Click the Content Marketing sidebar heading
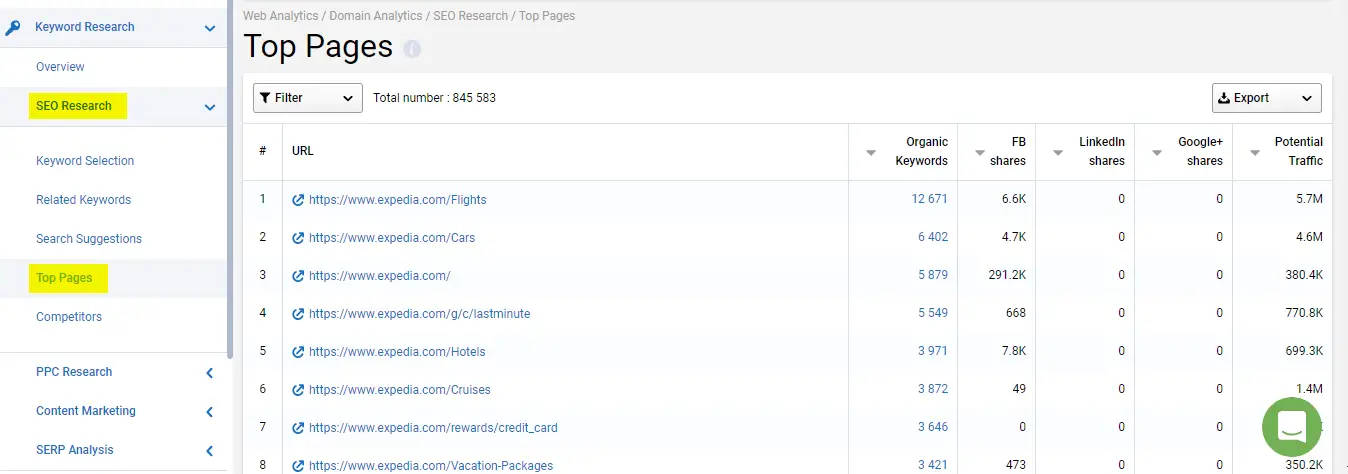 tap(86, 411)
